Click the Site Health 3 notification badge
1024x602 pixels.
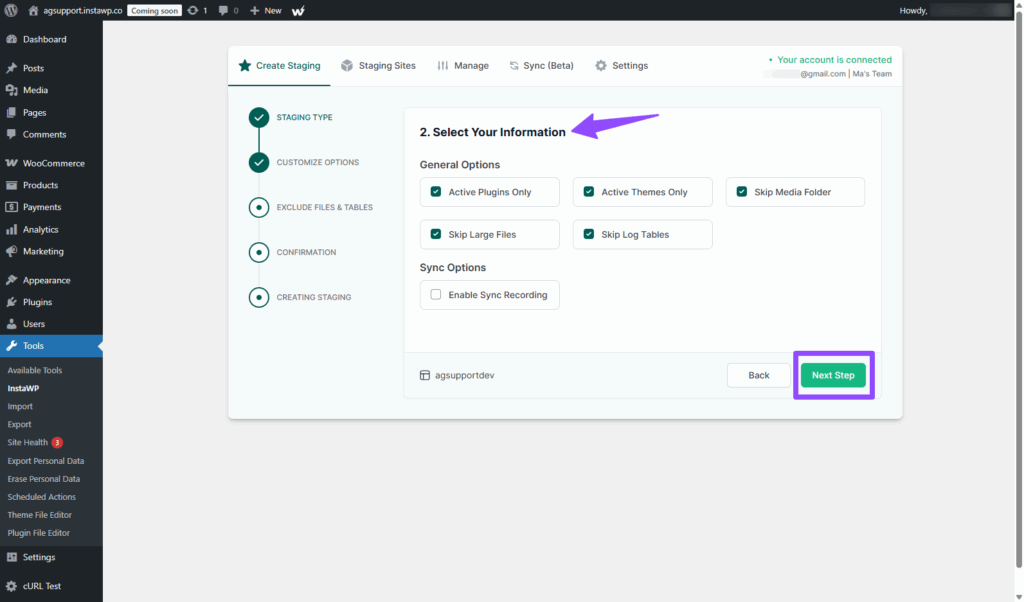pos(57,442)
